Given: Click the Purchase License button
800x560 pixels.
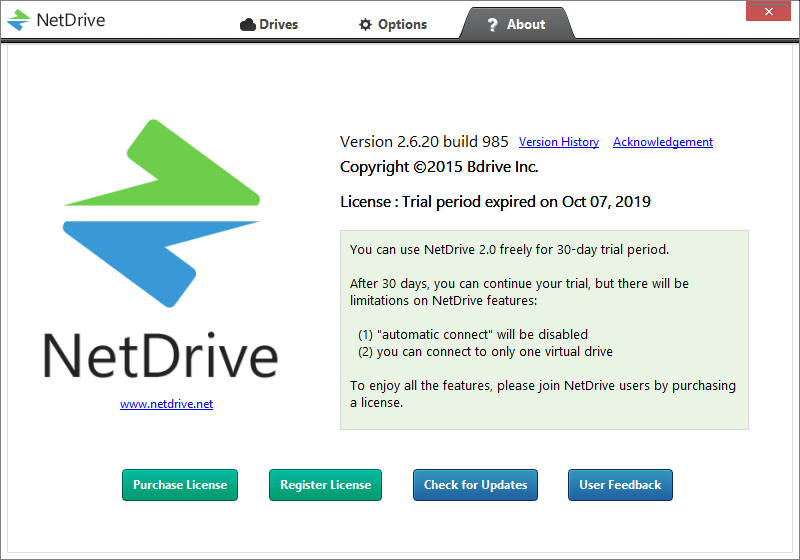Looking at the screenshot, I should 180,485.
